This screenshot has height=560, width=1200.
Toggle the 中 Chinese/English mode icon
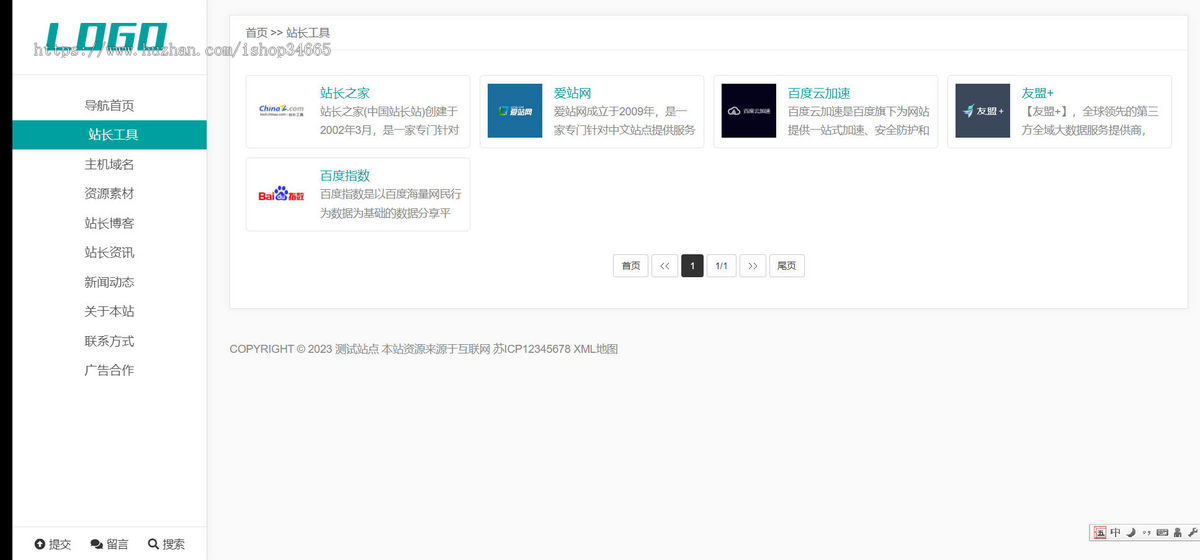click(1115, 532)
